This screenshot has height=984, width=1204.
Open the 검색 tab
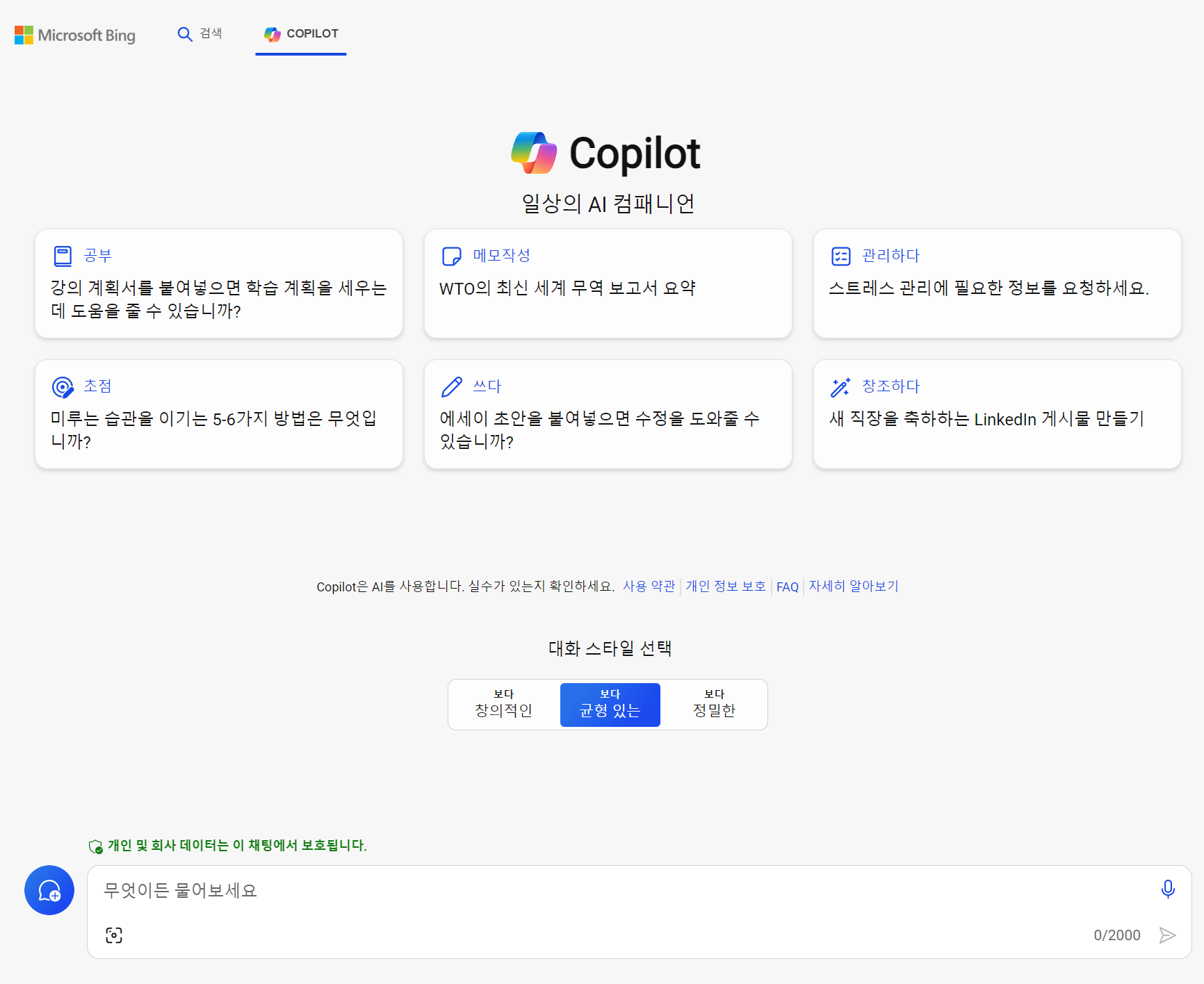coord(200,34)
